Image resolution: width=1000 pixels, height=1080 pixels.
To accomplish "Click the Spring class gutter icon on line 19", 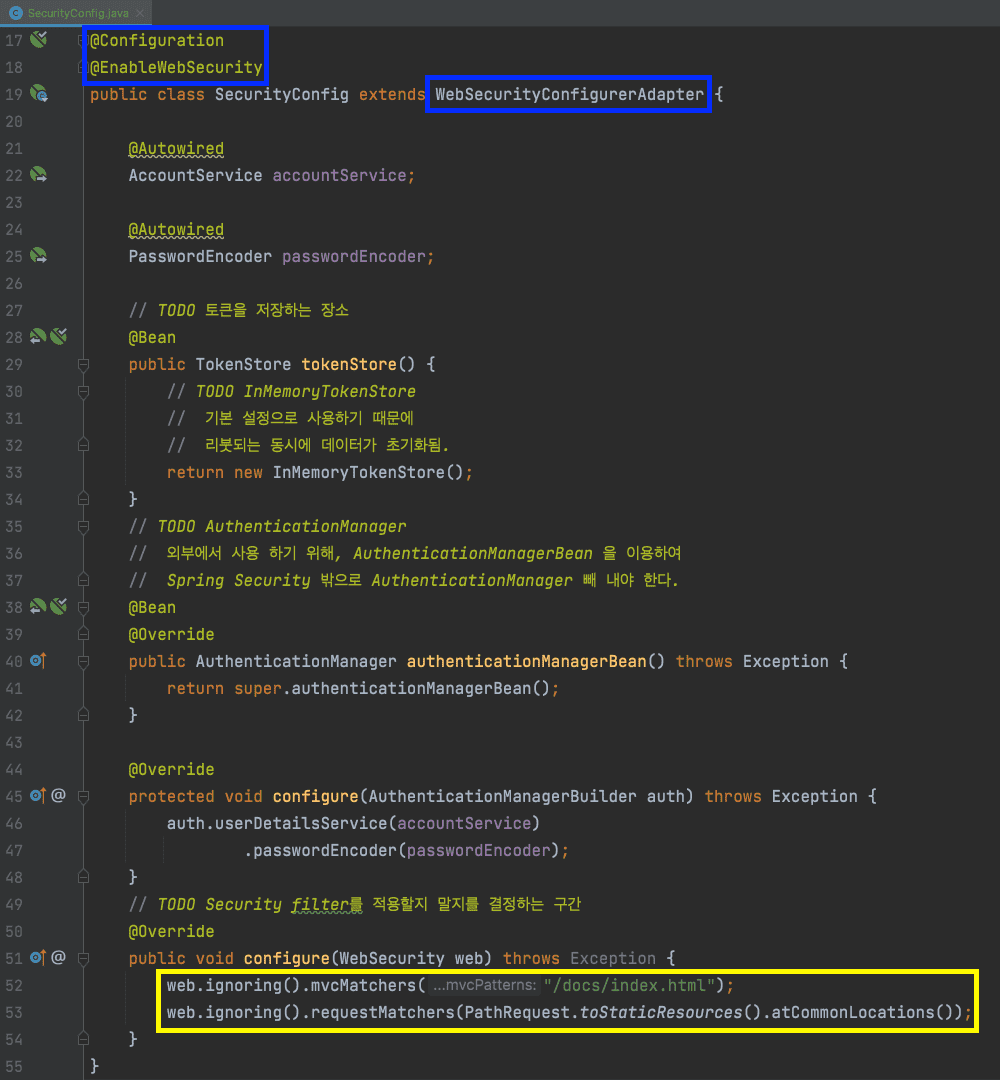I will 39,94.
